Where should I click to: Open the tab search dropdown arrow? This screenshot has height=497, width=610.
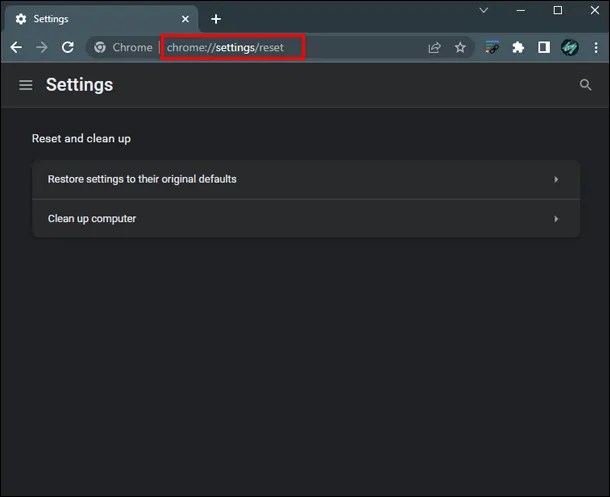tap(484, 10)
